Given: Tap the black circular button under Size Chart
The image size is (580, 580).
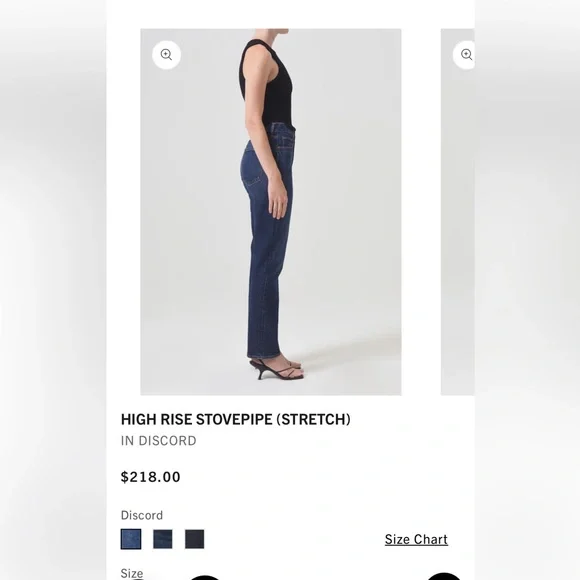Looking at the screenshot, I should (x=444, y=576).
